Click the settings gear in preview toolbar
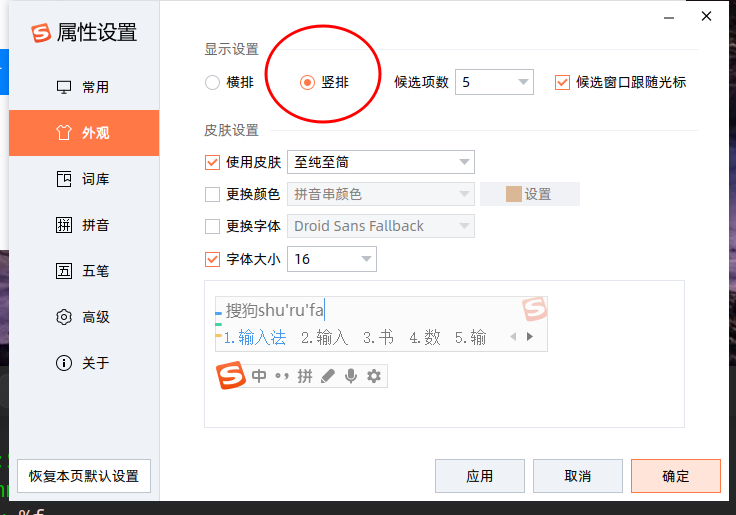 374,376
